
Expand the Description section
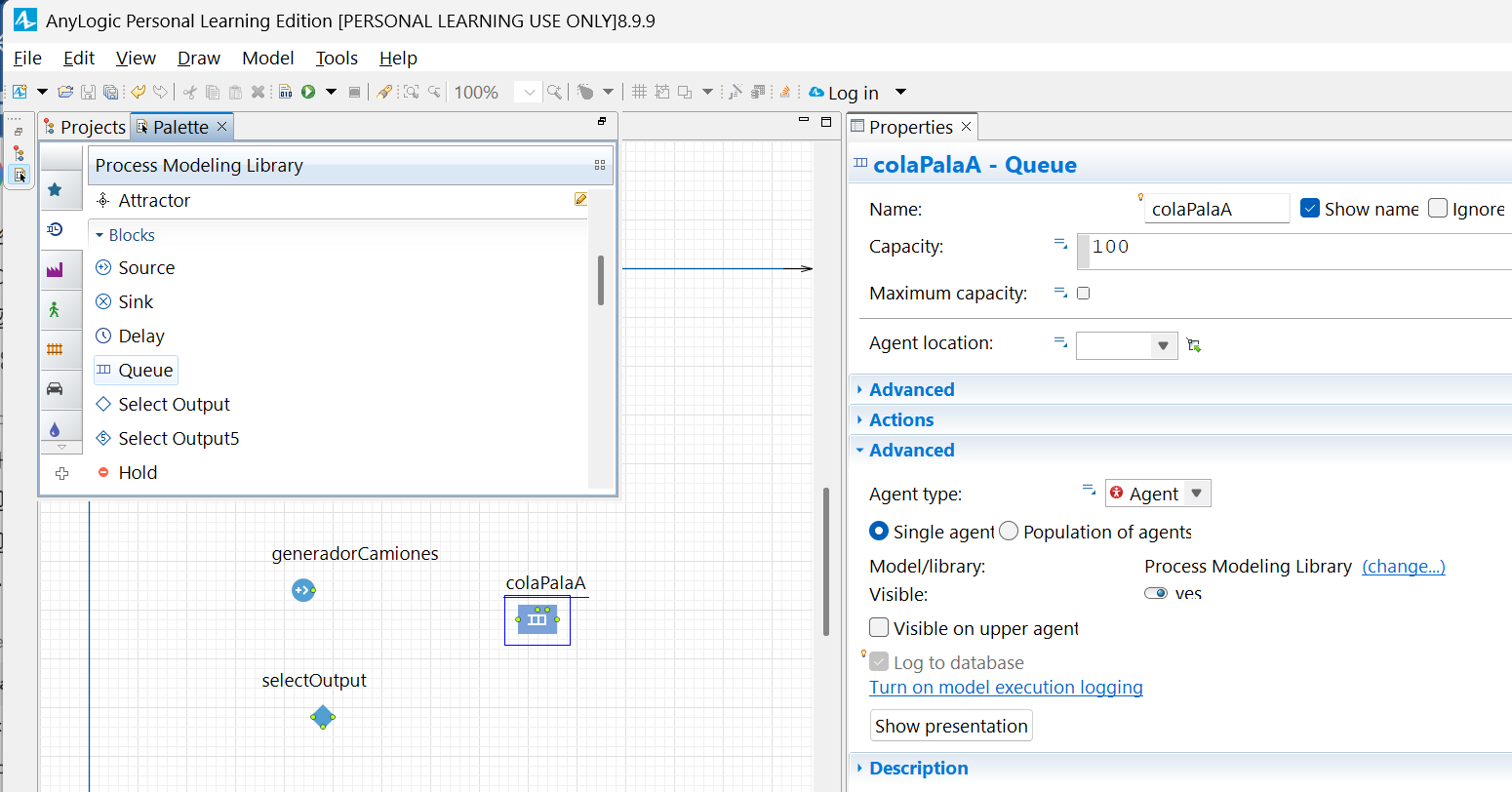(x=918, y=768)
